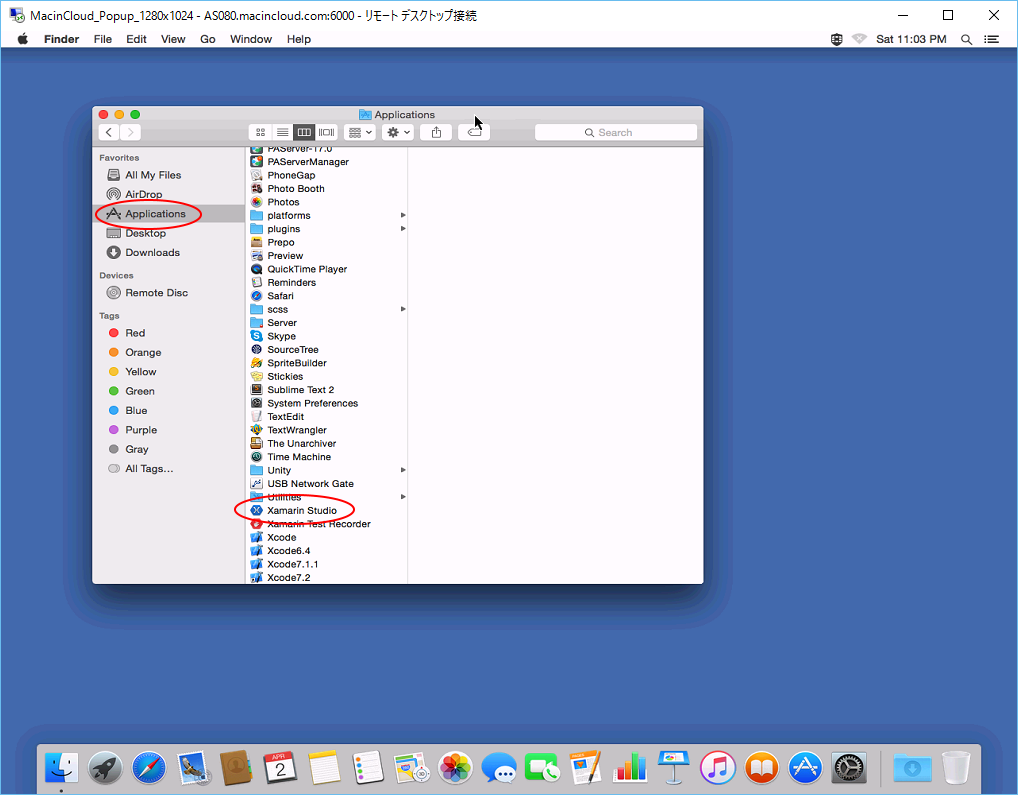This screenshot has height=795, width=1018.
Task: Open iTunes from the Dock
Action: click(x=717, y=768)
